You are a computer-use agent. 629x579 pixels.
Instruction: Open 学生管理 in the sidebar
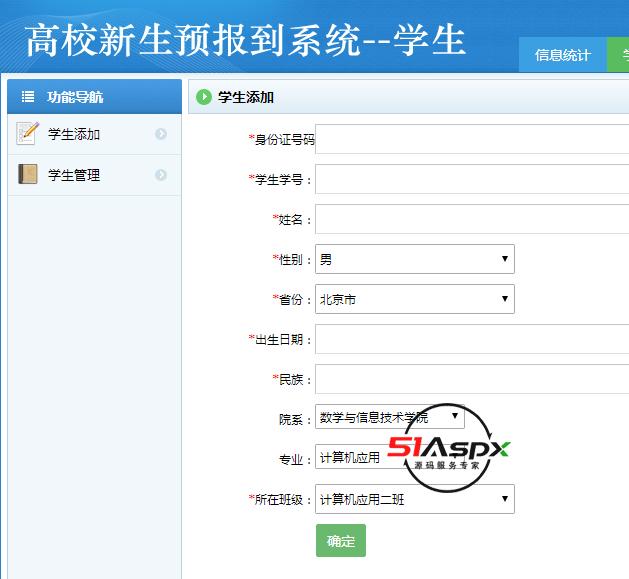(x=95, y=175)
